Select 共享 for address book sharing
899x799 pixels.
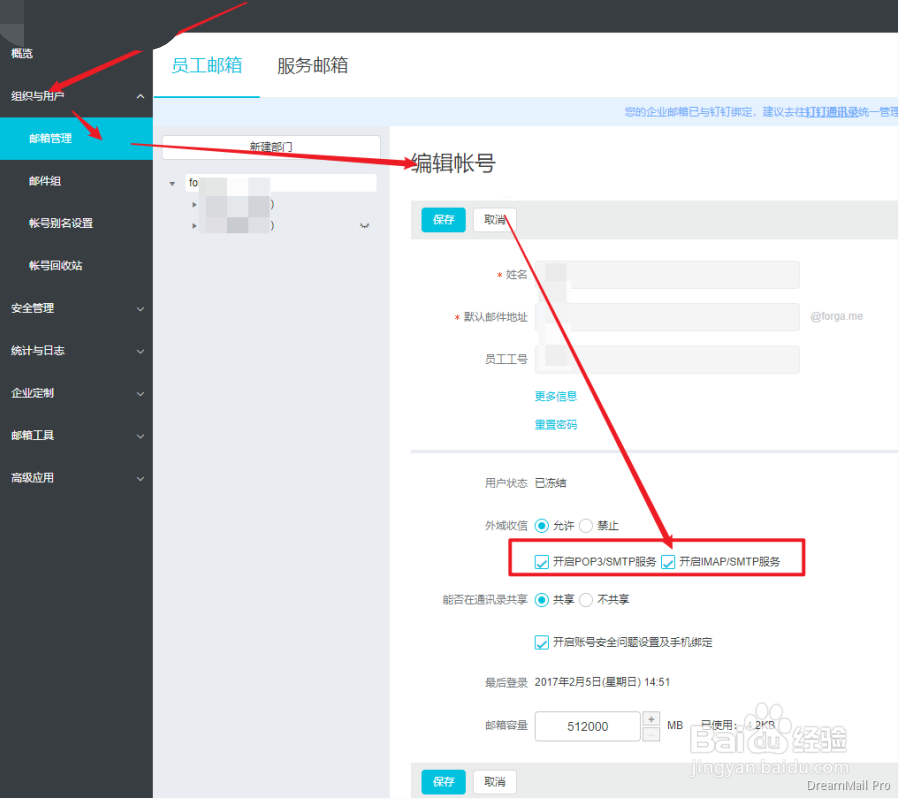(x=541, y=600)
